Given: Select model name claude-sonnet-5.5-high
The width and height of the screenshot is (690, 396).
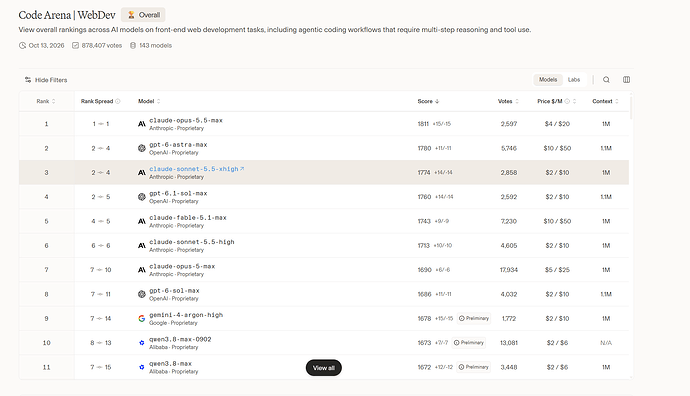Looking at the screenshot, I should tap(192, 242).
